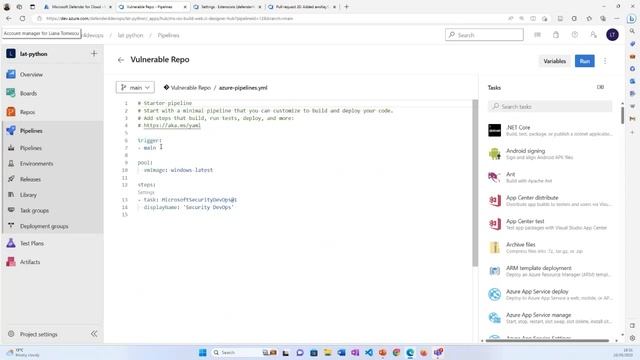Click the Azure DevOps Search box

click(x=484, y=35)
